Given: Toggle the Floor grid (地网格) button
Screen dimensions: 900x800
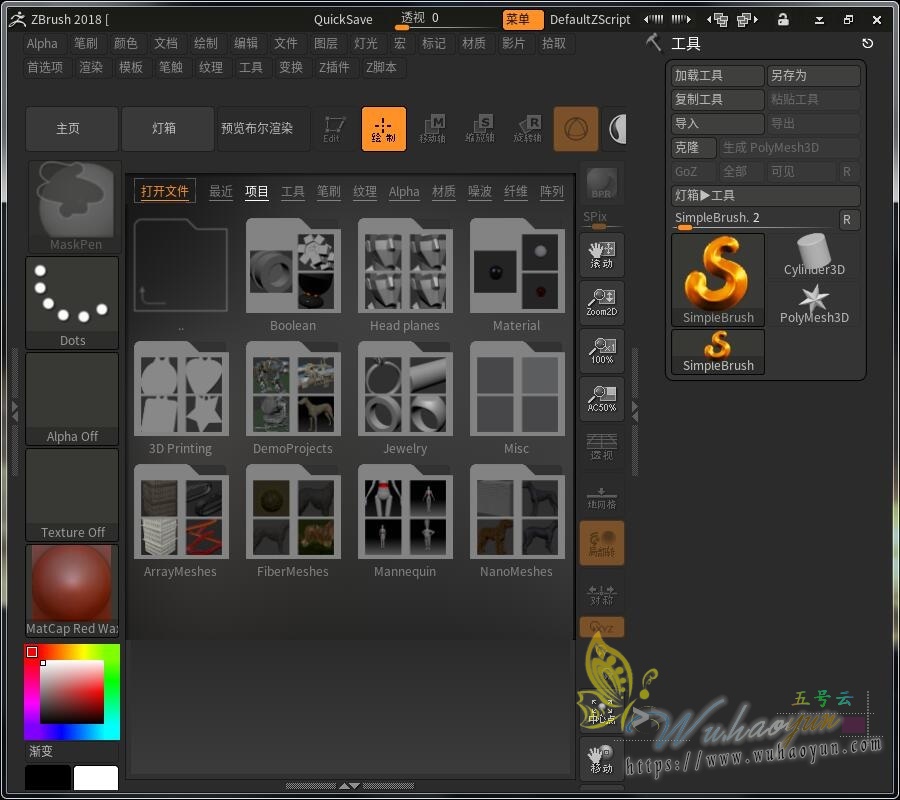Looking at the screenshot, I should (602, 496).
